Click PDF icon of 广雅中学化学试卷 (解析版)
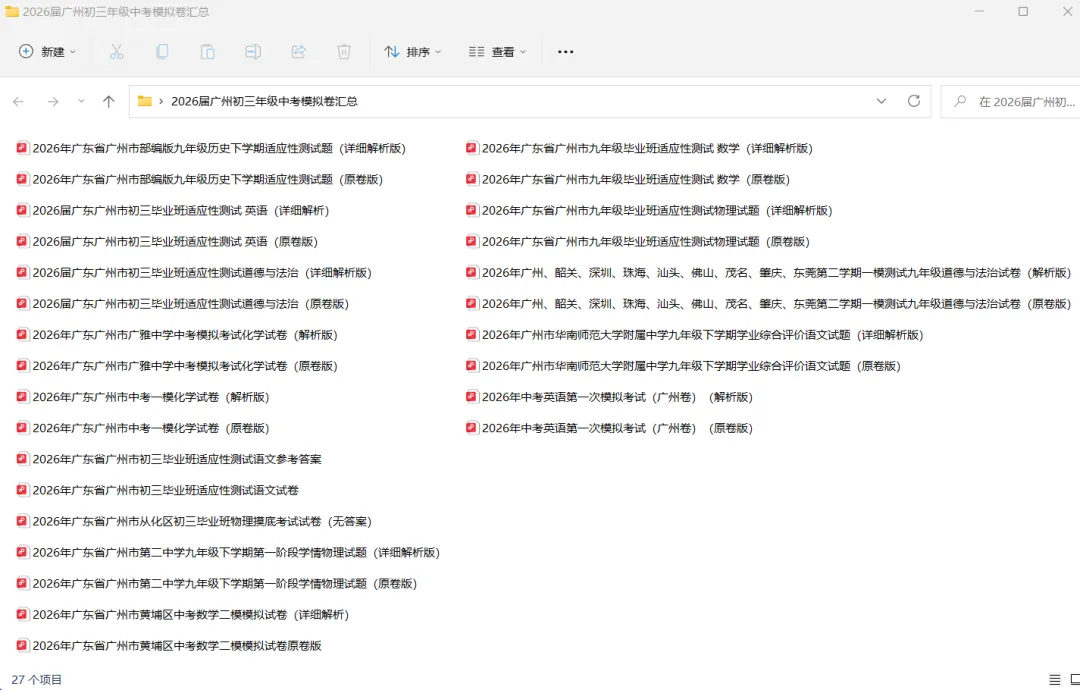 tap(23, 334)
